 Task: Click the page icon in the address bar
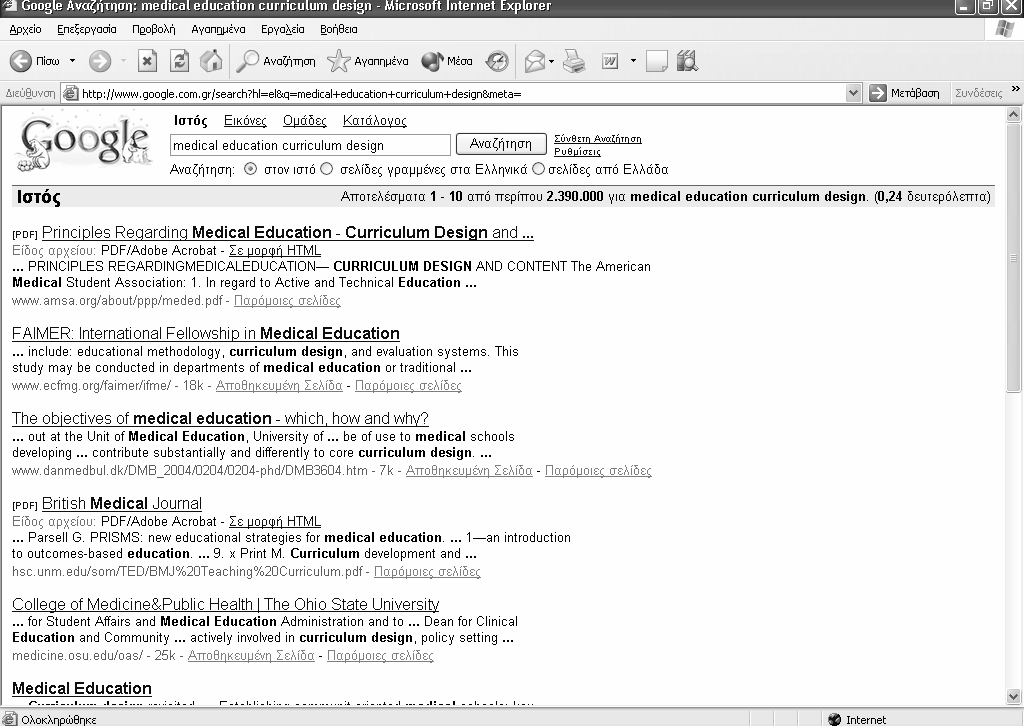[71, 93]
